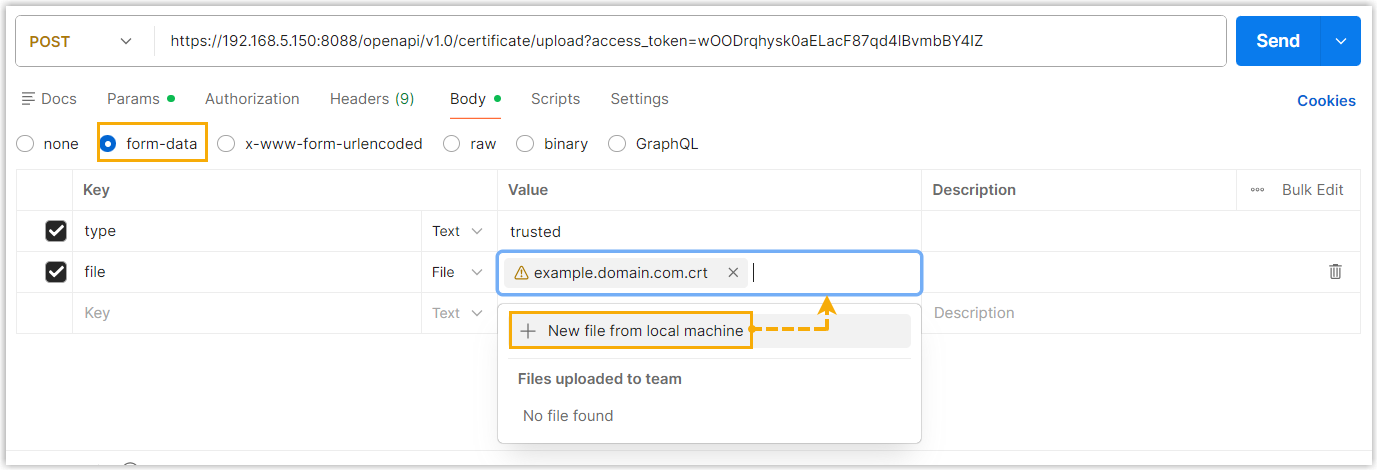Uncheck the file parameter checkbox
Screen dimensions: 1378x471
click(x=56, y=272)
